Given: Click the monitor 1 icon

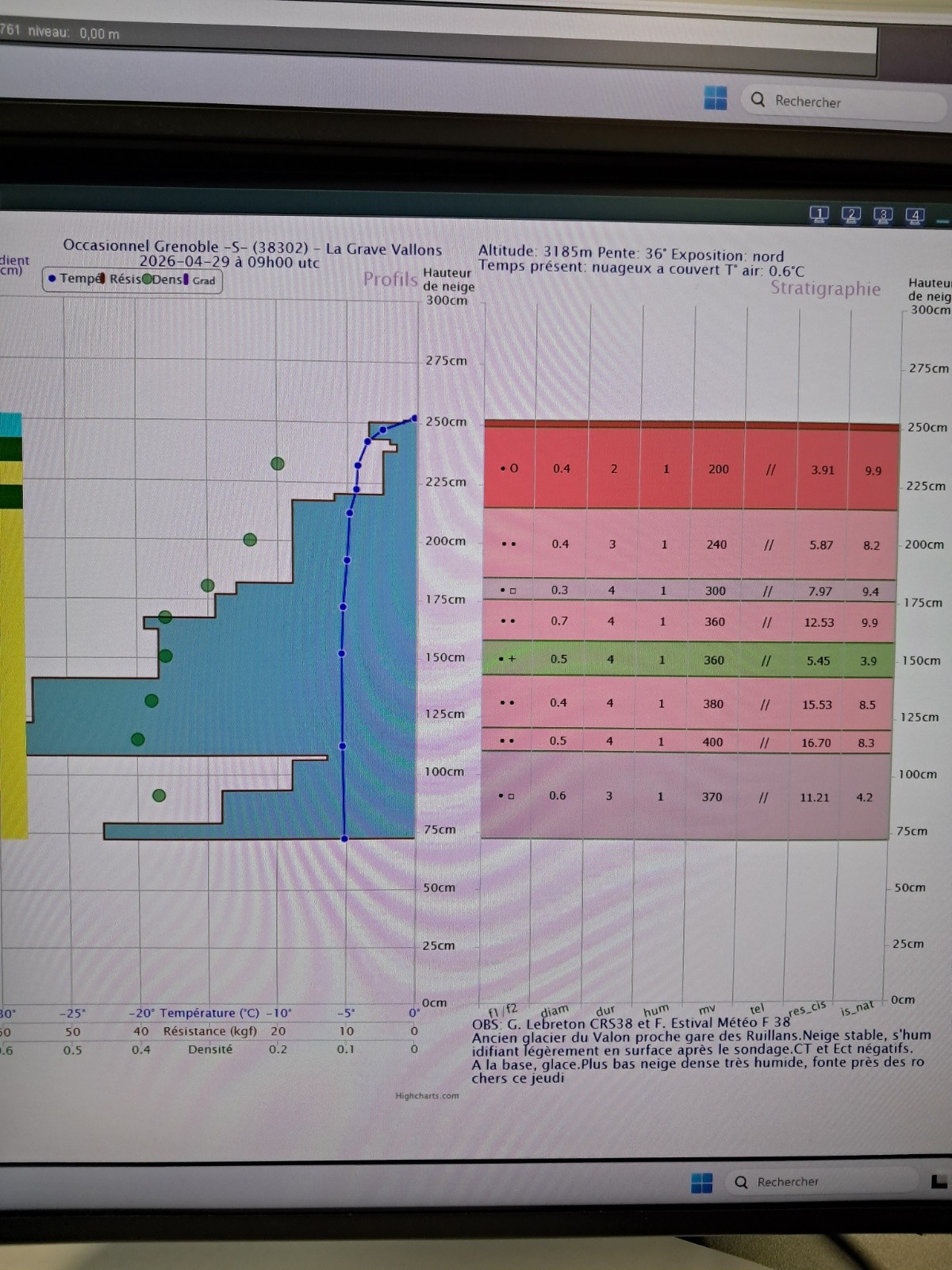Looking at the screenshot, I should (x=819, y=214).
